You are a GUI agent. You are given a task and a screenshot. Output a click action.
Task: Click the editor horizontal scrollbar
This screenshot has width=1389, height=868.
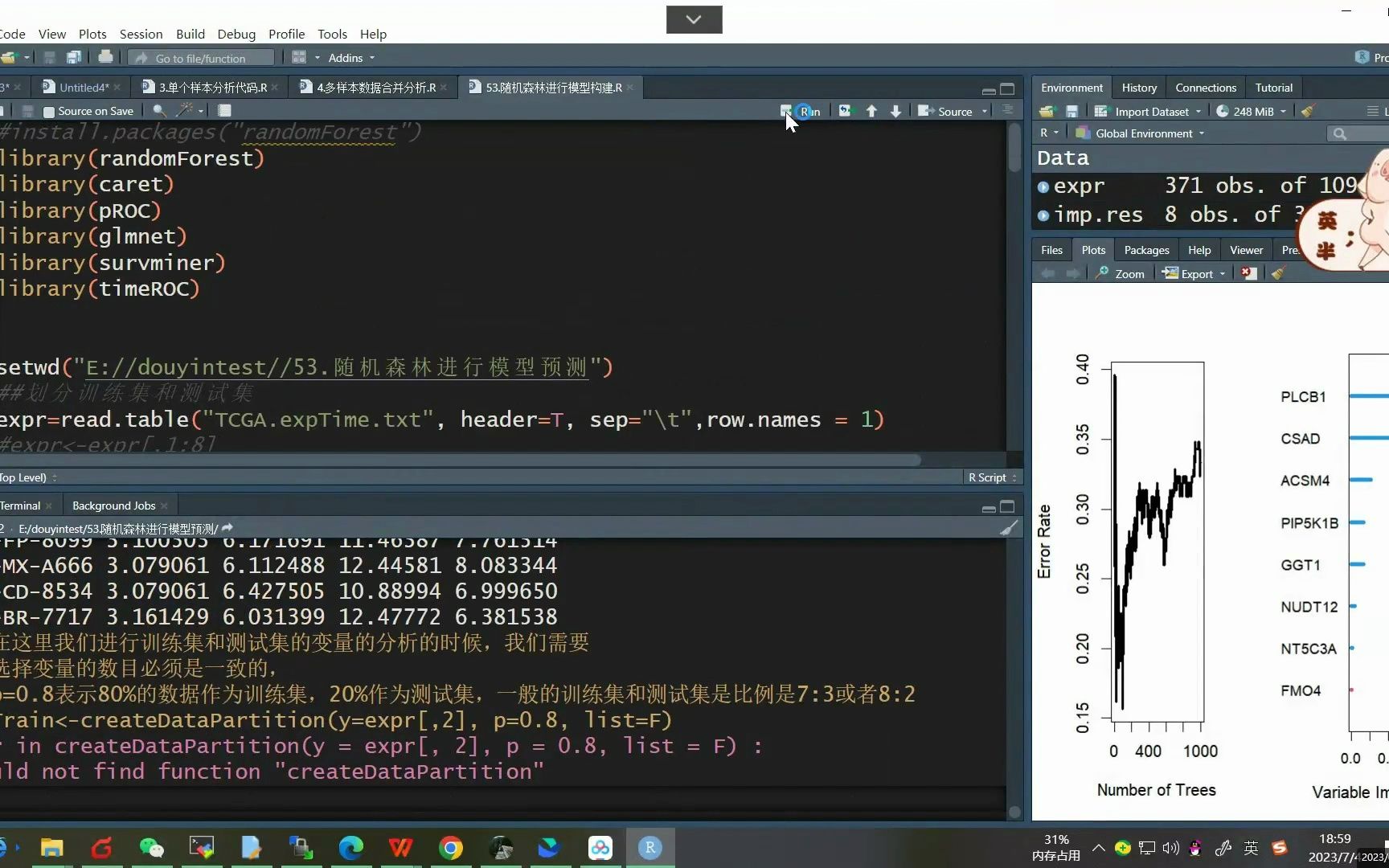click(x=460, y=461)
